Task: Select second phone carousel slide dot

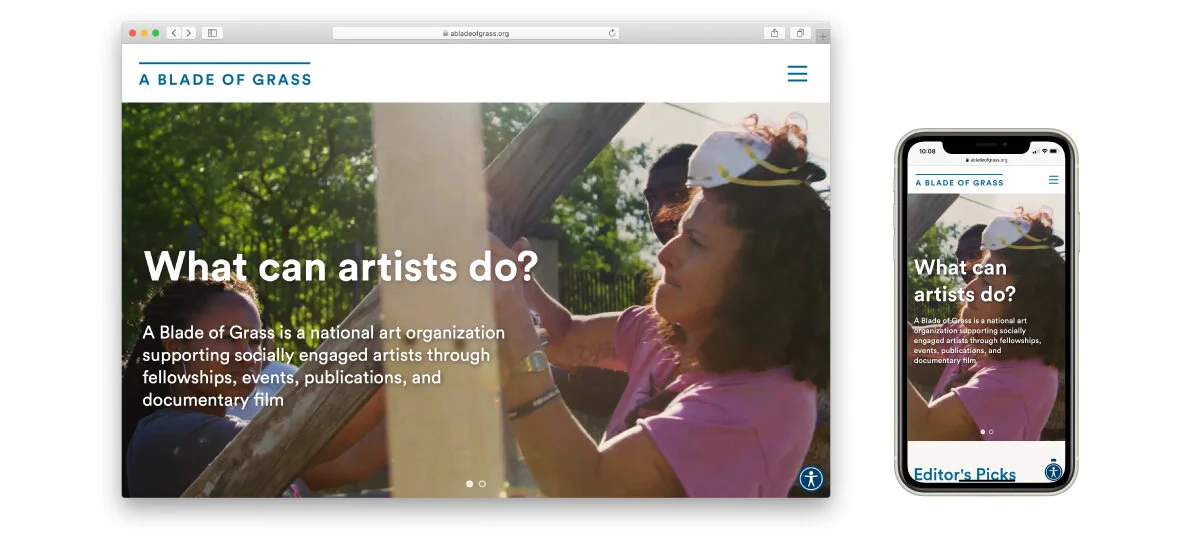Action: click(991, 432)
